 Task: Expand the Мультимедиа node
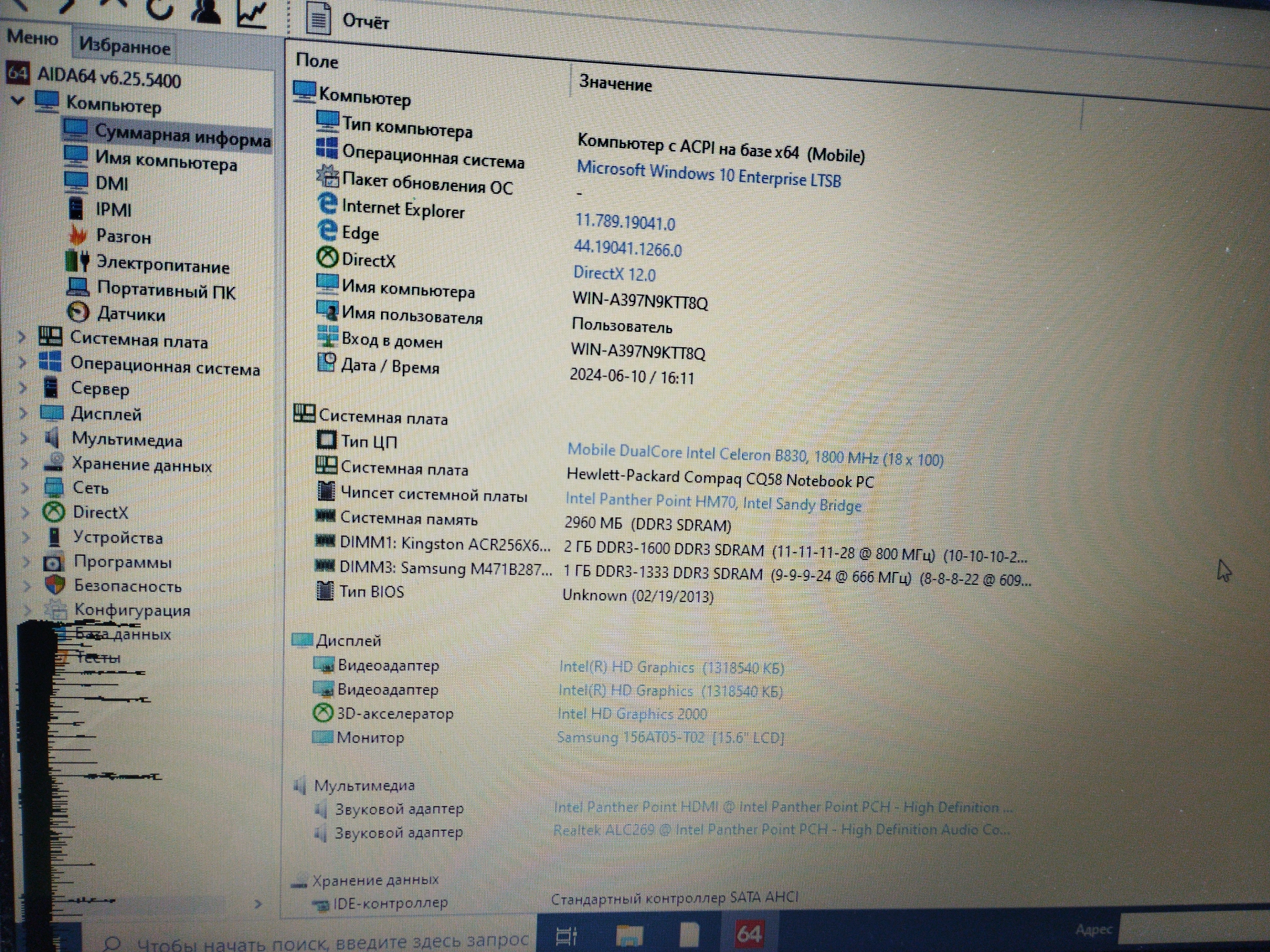pos(24,438)
